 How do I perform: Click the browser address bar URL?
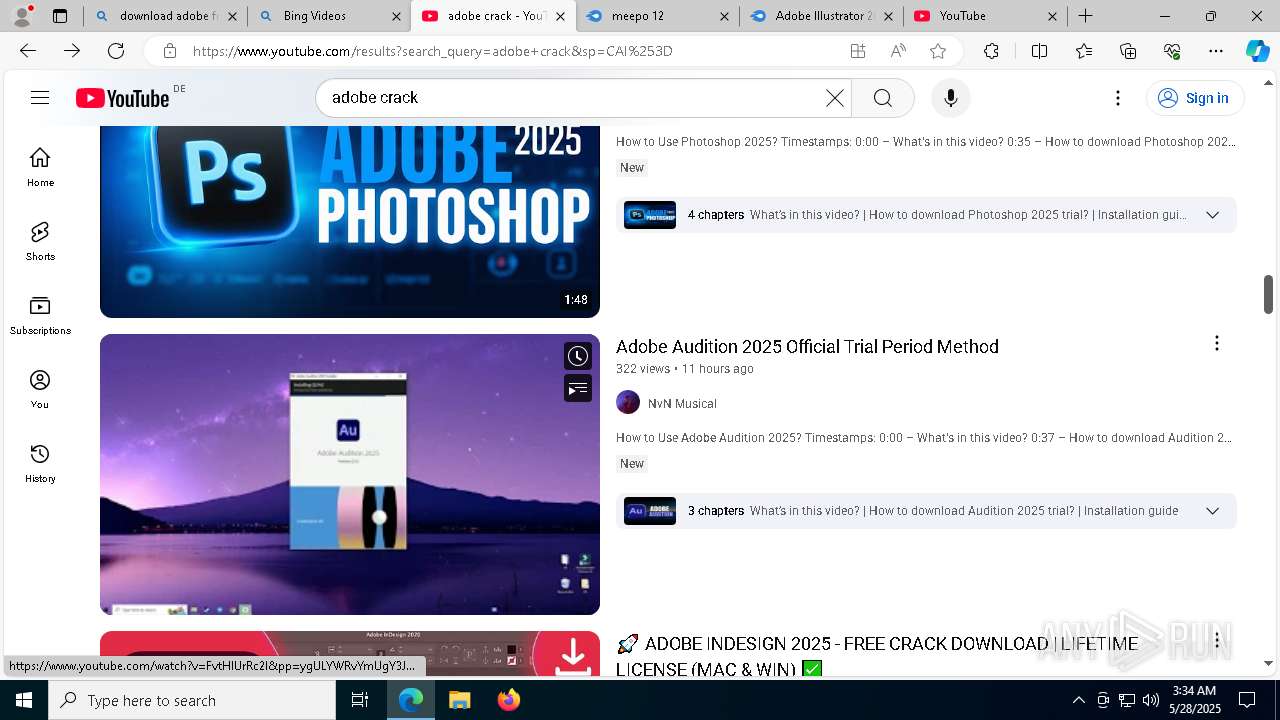[x=432, y=51]
